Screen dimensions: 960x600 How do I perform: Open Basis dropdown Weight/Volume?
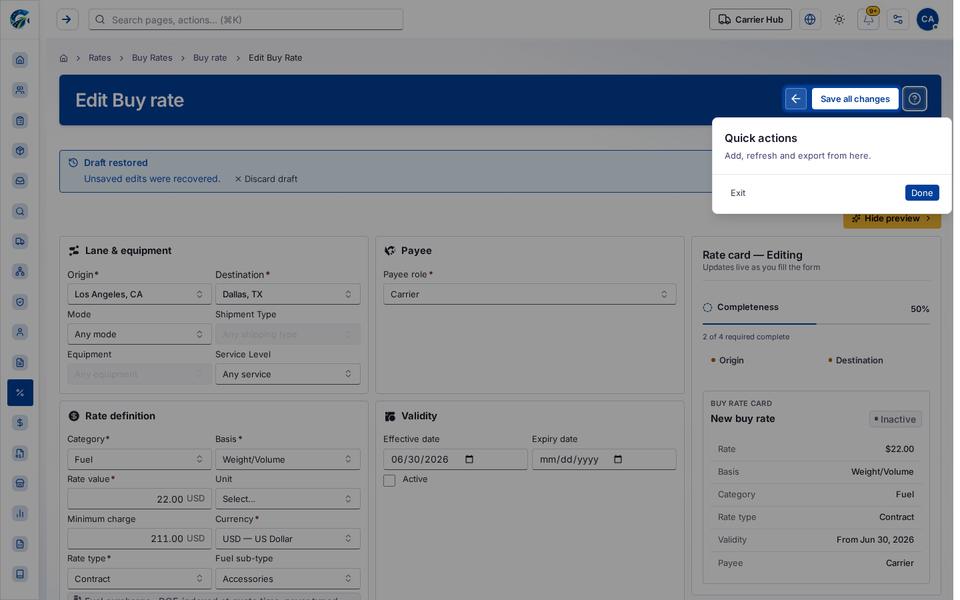[x=287, y=459]
